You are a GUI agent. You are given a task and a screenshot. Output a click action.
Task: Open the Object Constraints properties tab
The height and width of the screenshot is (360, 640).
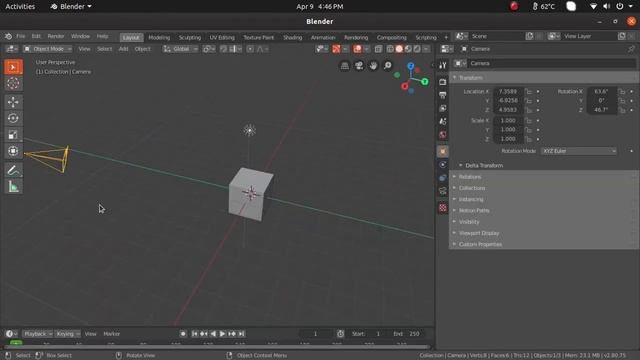[x=443, y=178]
